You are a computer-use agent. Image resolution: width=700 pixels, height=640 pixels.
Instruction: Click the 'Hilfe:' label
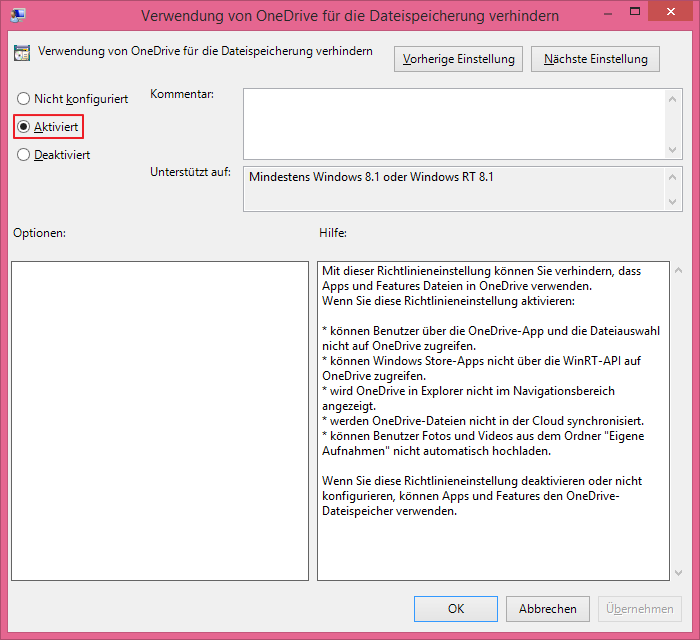point(333,233)
